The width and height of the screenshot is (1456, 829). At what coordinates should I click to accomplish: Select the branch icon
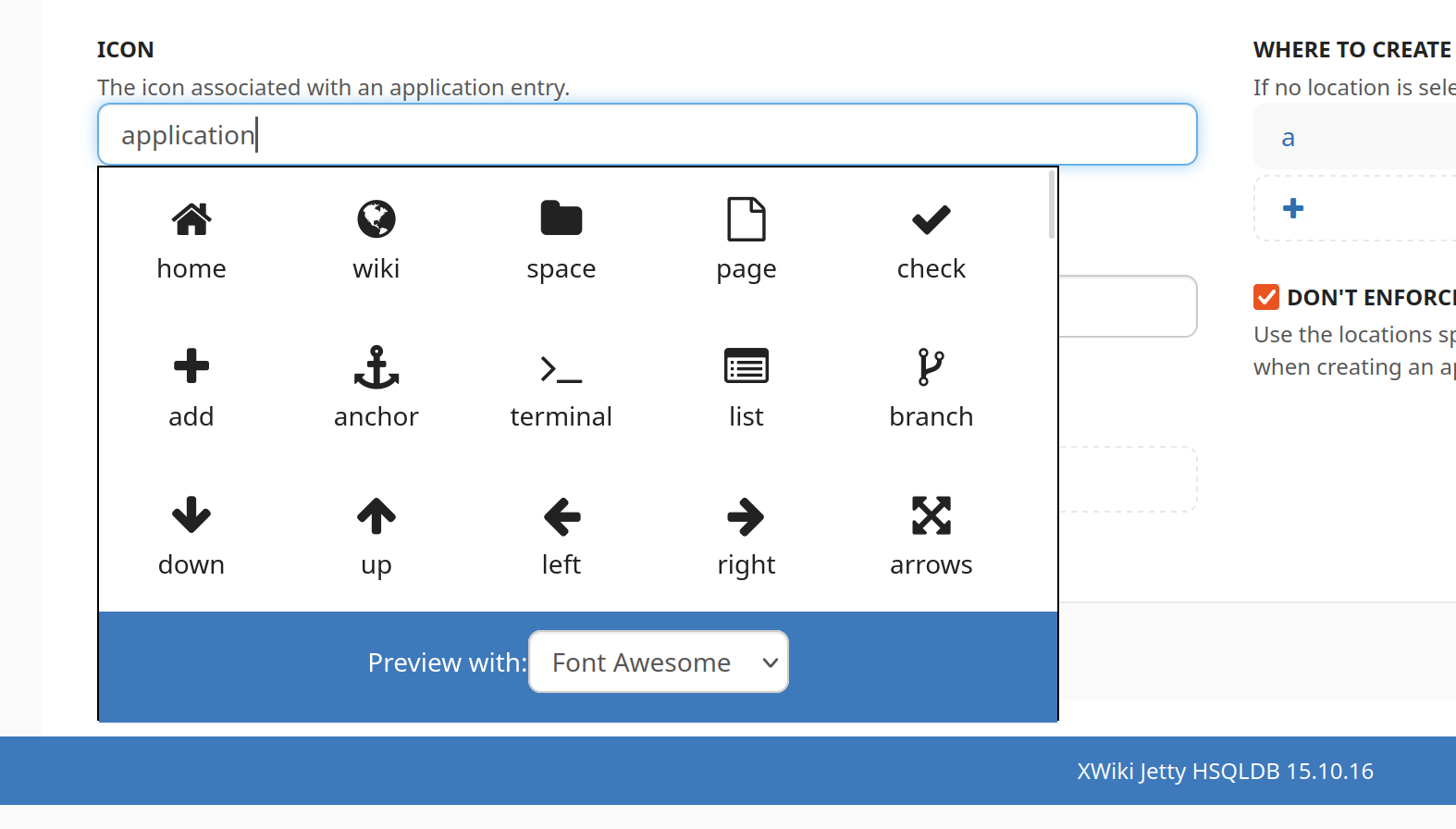(x=932, y=367)
